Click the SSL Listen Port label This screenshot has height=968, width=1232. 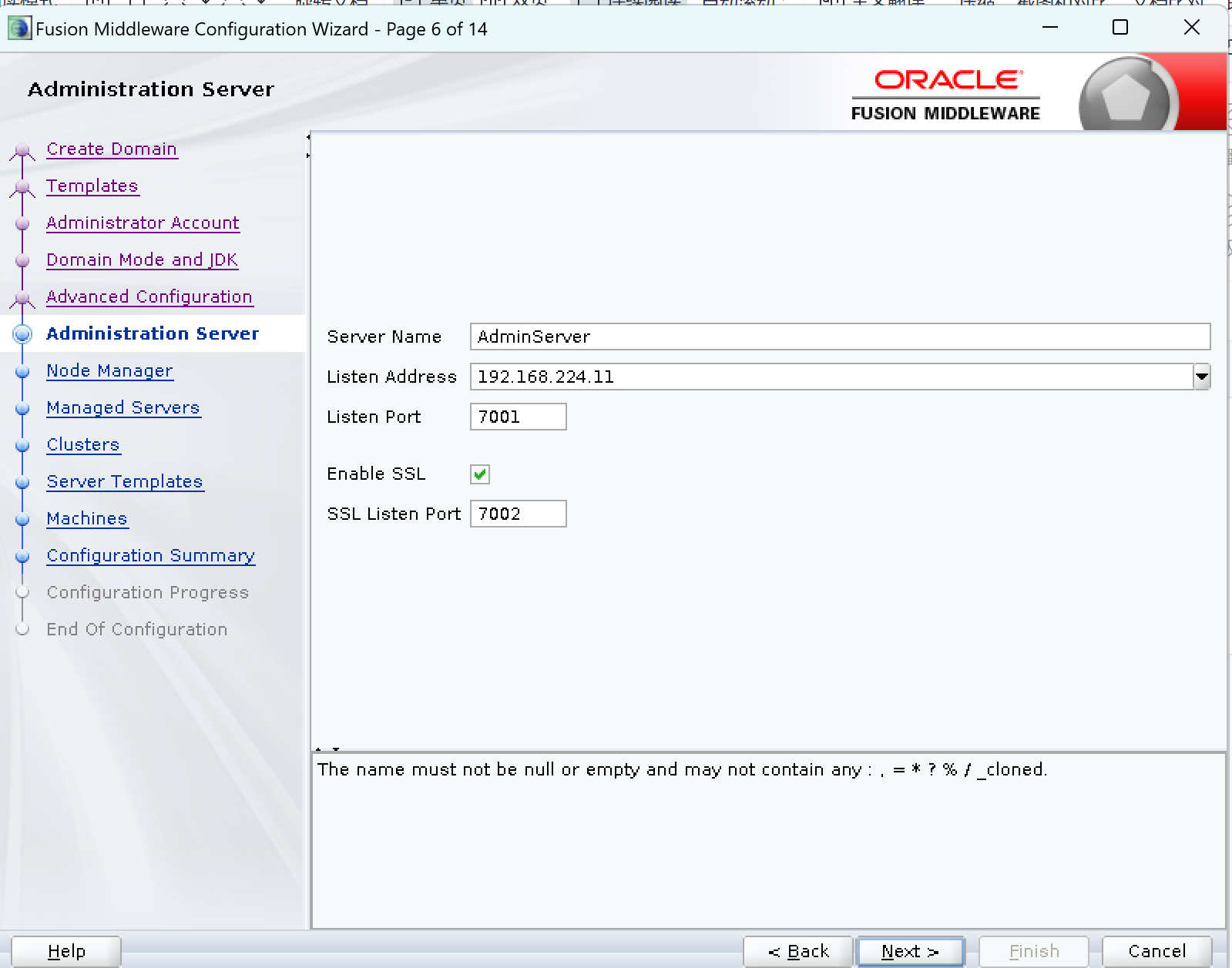point(394,514)
